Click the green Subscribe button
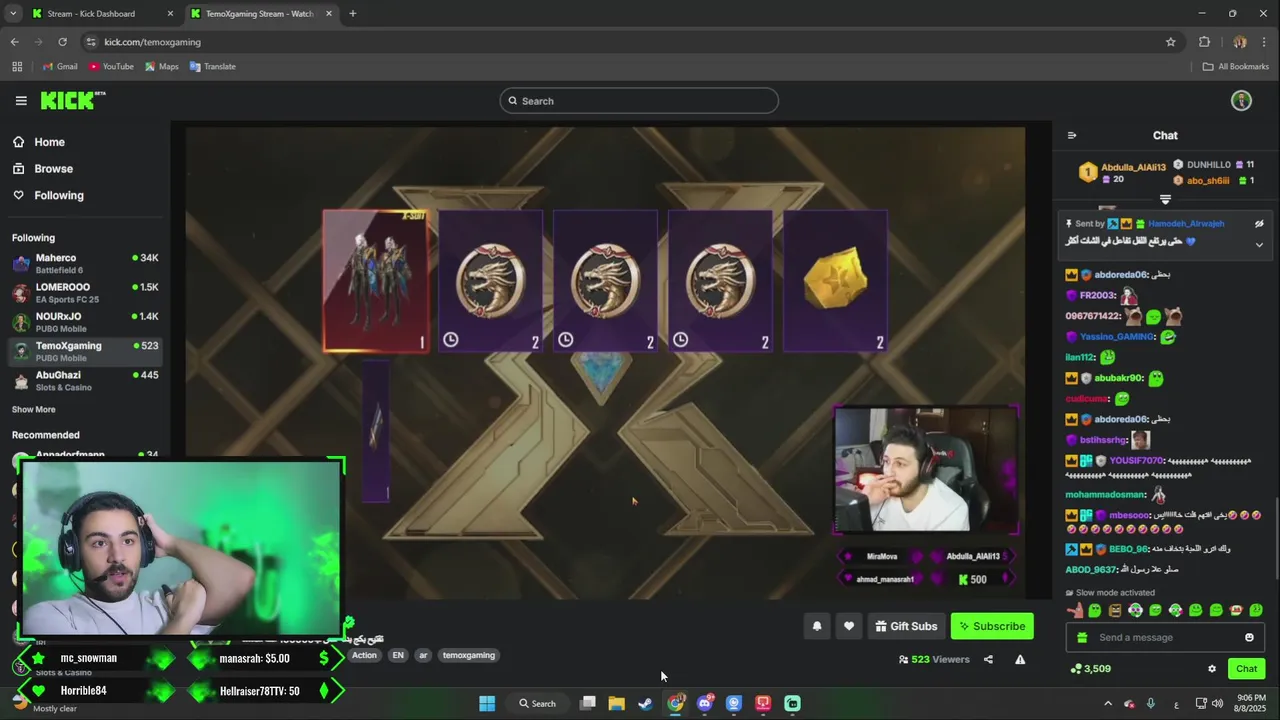The image size is (1280, 720). click(x=992, y=626)
